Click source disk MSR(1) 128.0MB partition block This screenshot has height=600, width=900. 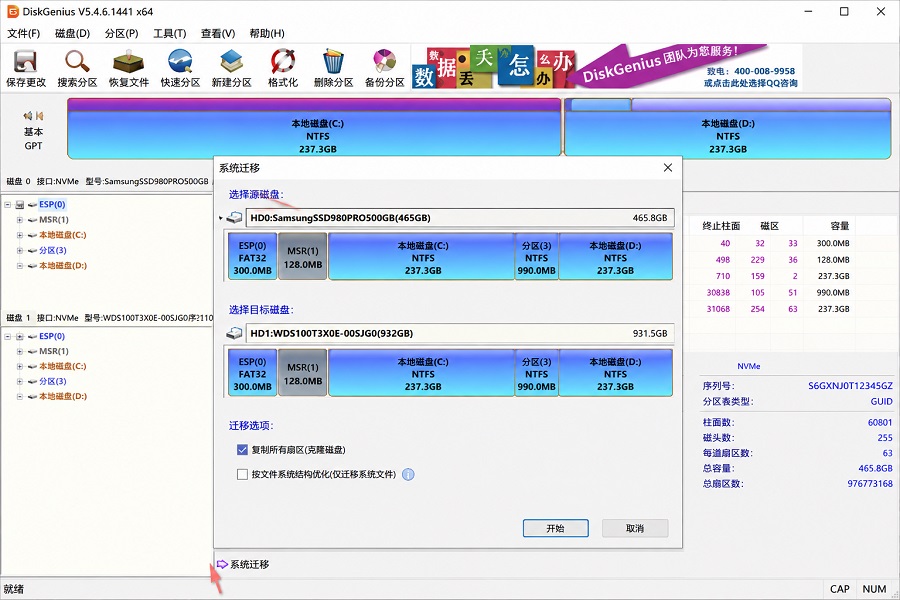pyautogui.click(x=302, y=257)
